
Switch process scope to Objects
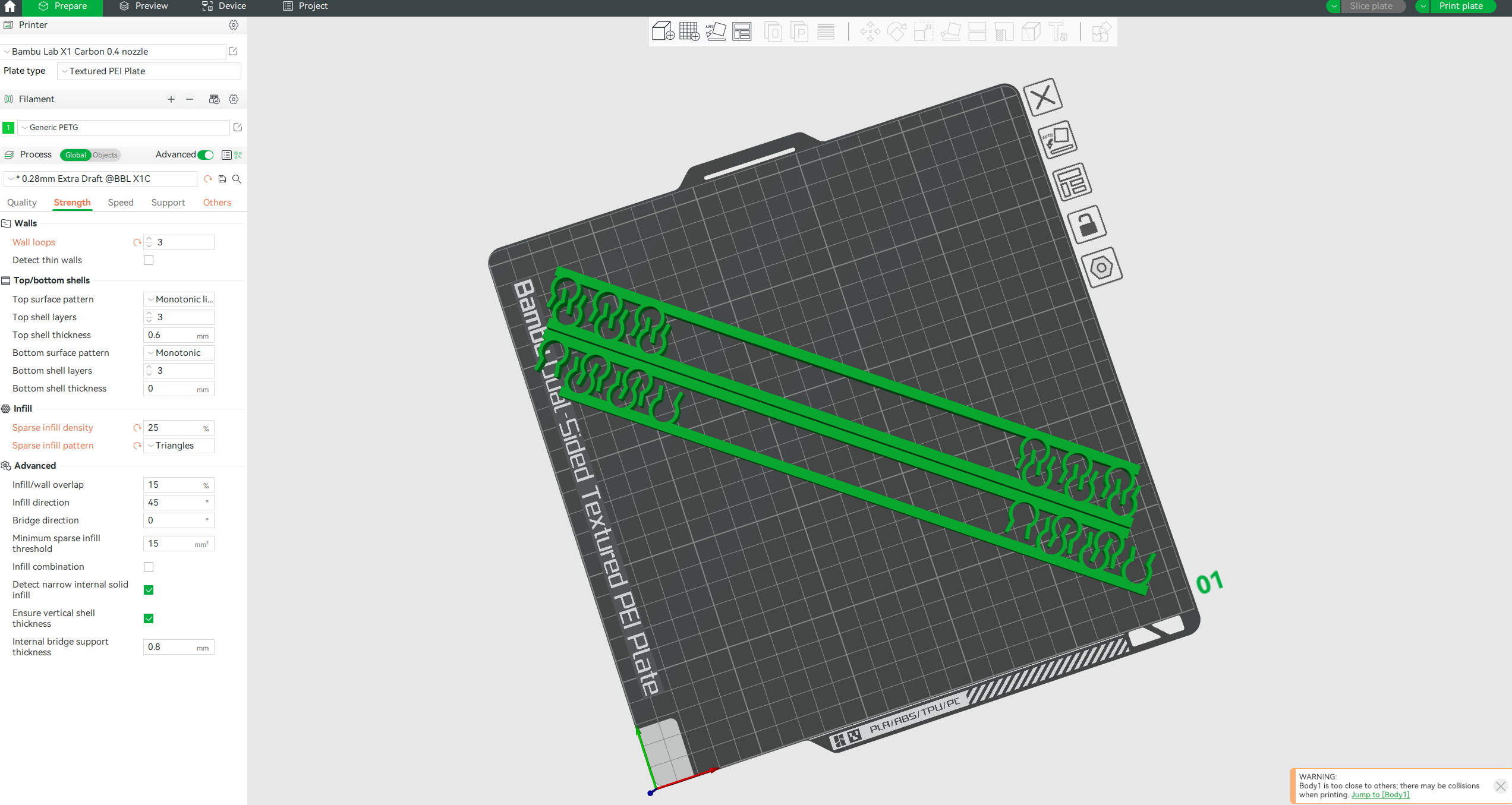(105, 155)
